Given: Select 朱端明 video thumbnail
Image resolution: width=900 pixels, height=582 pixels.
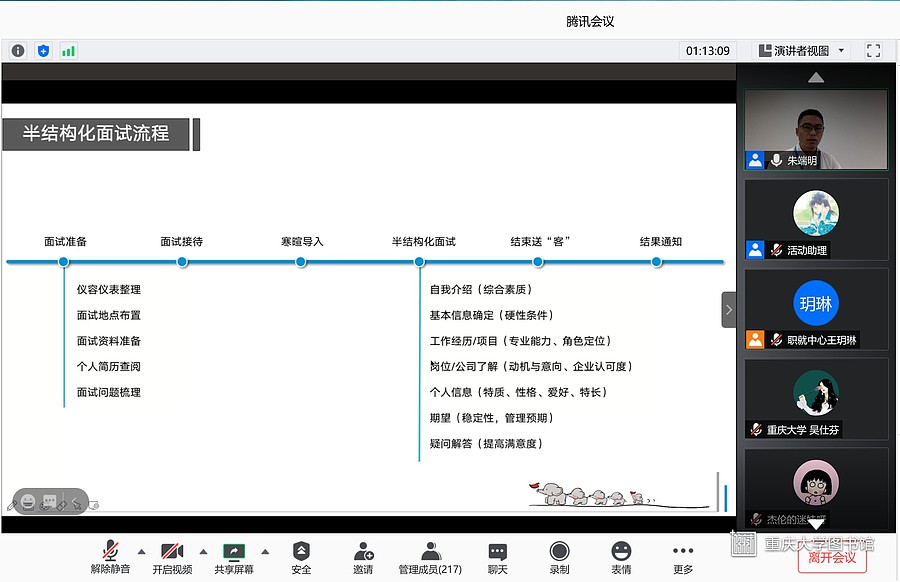Looking at the screenshot, I should point(816,129).
